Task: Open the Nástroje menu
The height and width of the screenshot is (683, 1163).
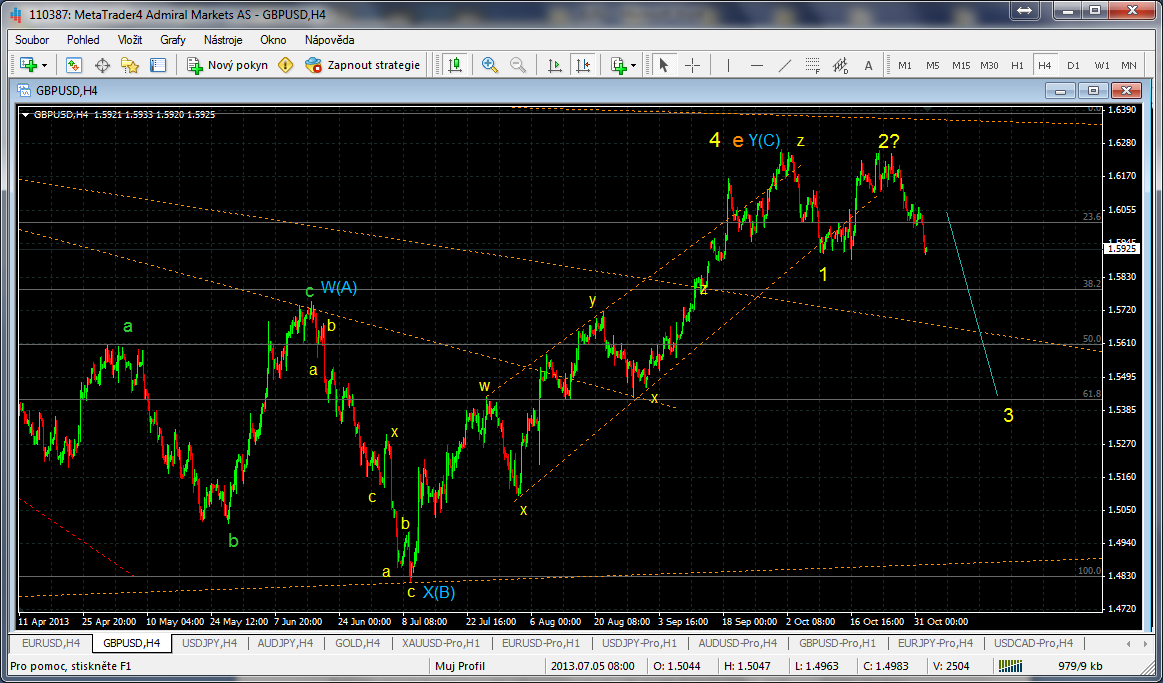Action: 225,40
